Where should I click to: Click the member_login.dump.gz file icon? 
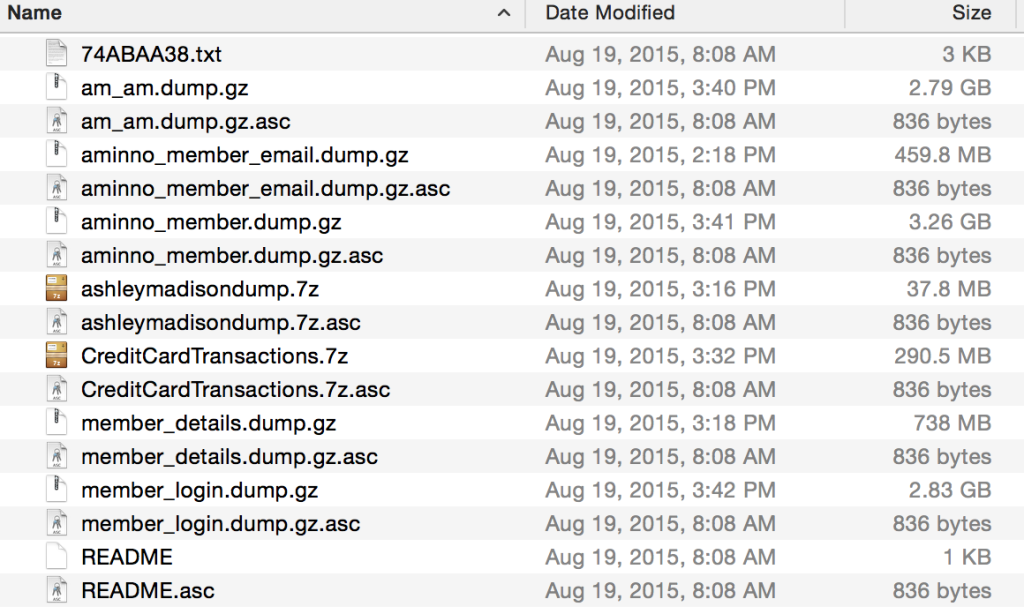(x=56, y=490)
